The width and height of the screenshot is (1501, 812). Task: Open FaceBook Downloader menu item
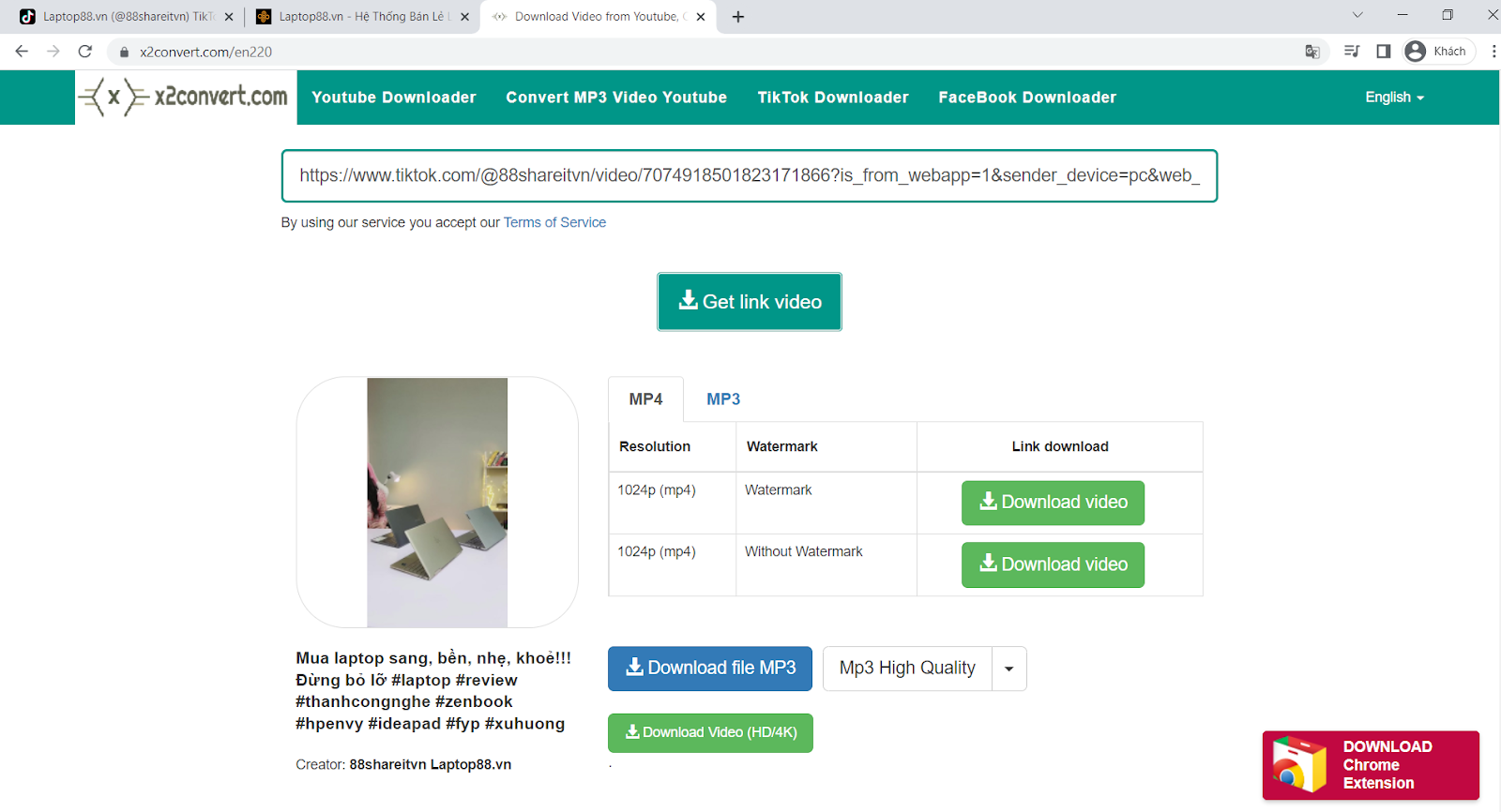(1027, 98)
